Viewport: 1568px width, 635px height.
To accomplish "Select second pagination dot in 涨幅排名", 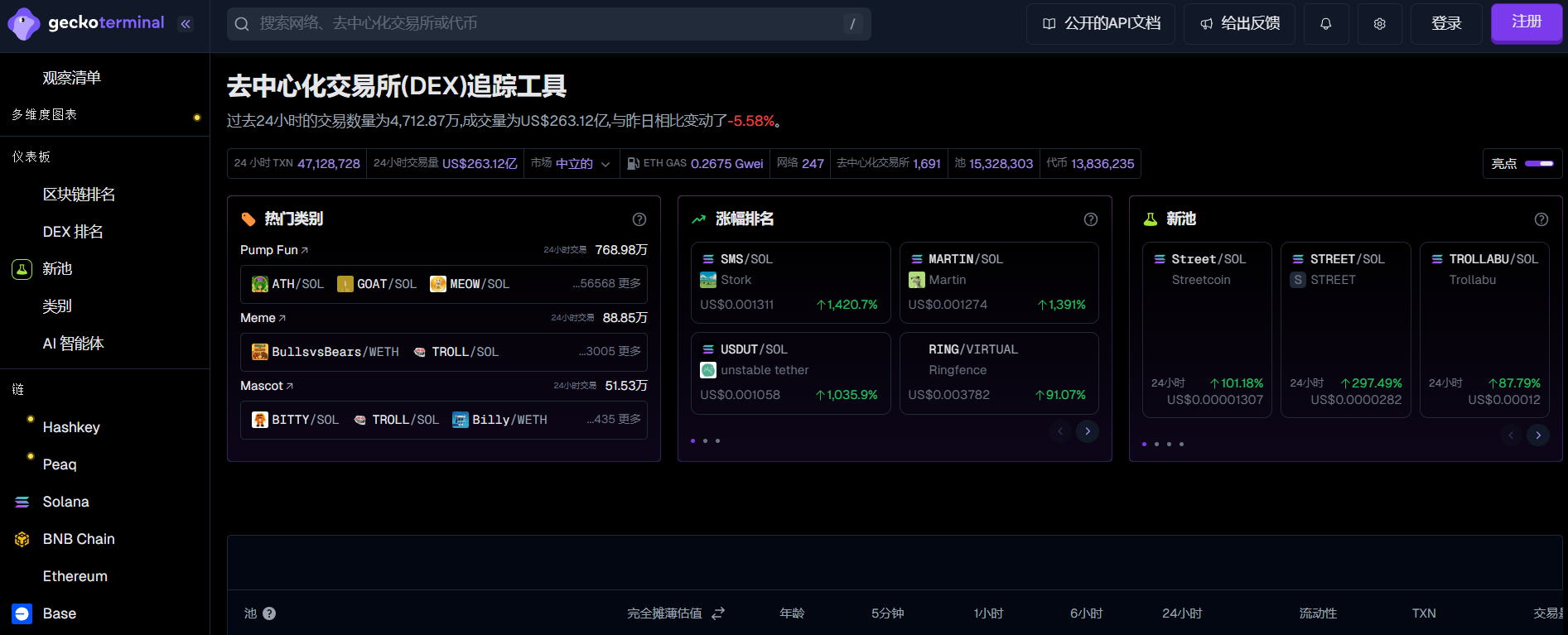I will click(x=705, y=441).
